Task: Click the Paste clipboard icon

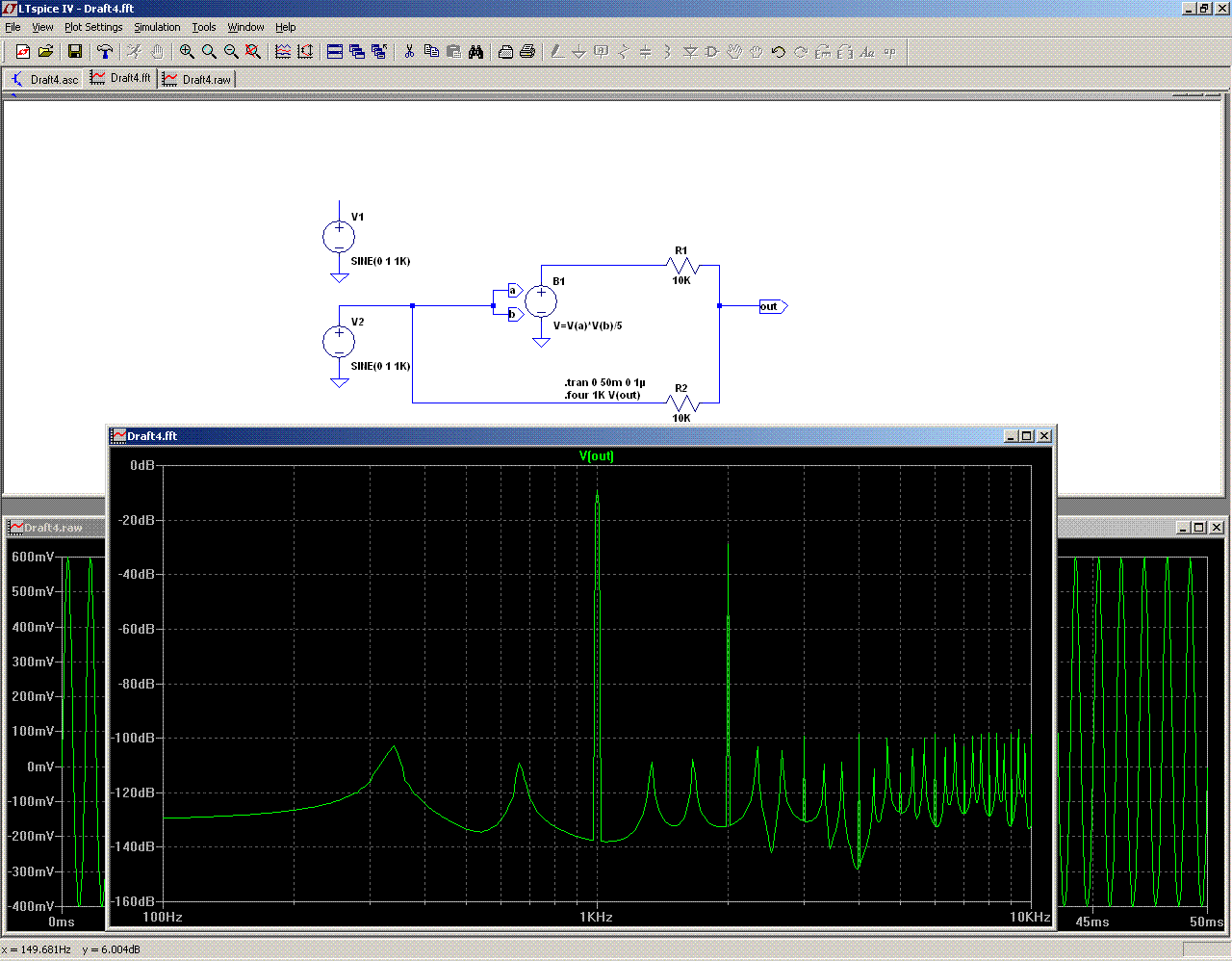Action: (x=453, y=52)
